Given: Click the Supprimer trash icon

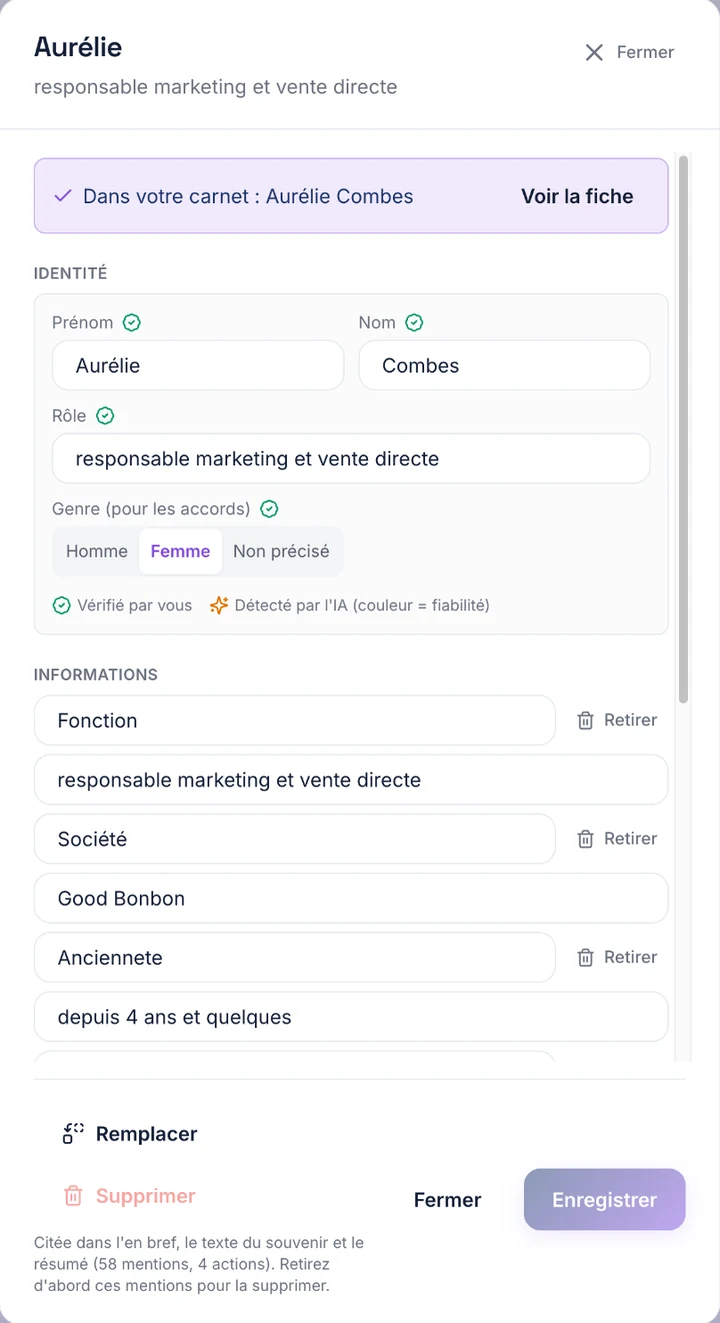Looking at the screenshot, I should click(x=73, y=1196).
